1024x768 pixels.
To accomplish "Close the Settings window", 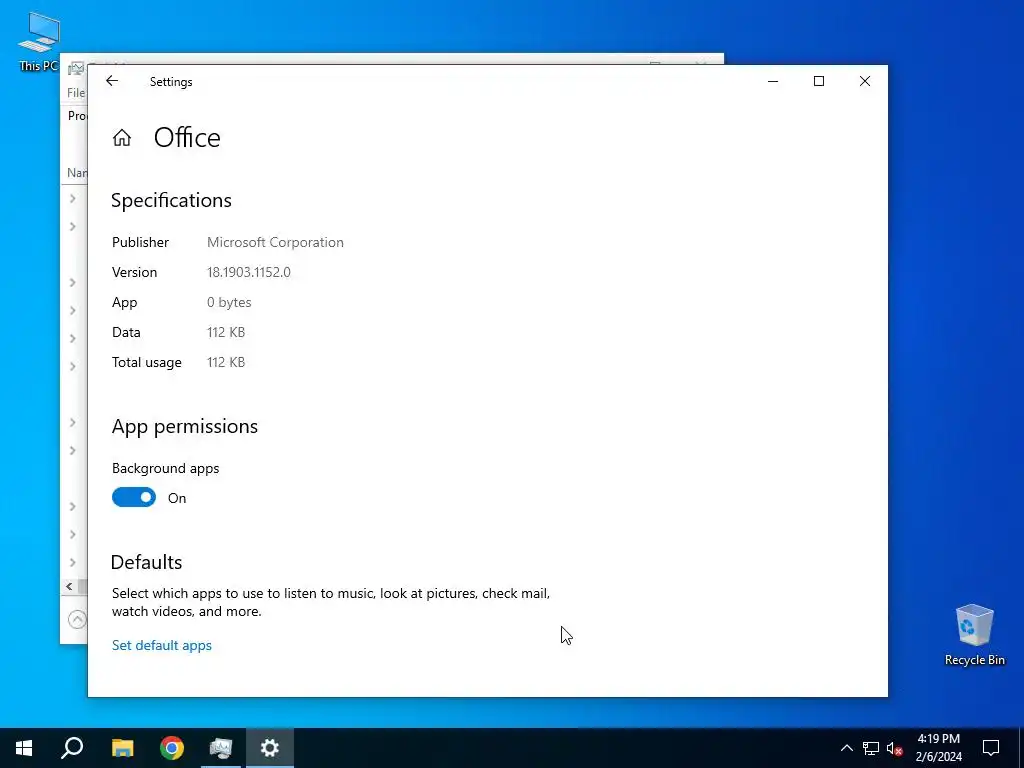I will pos(865,81).
